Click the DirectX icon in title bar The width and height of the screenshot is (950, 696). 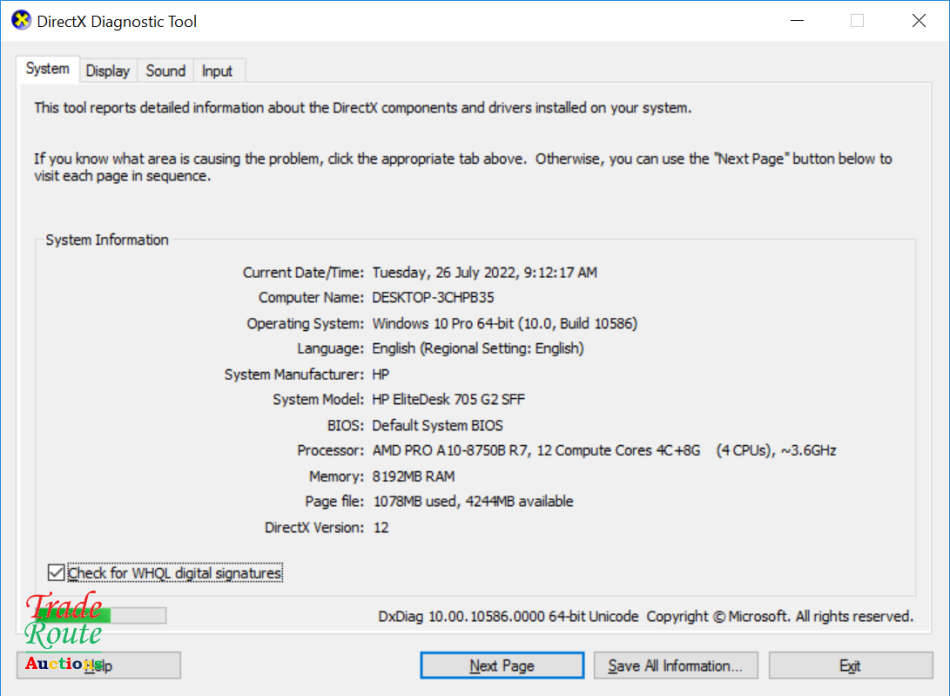click(21, 21)
